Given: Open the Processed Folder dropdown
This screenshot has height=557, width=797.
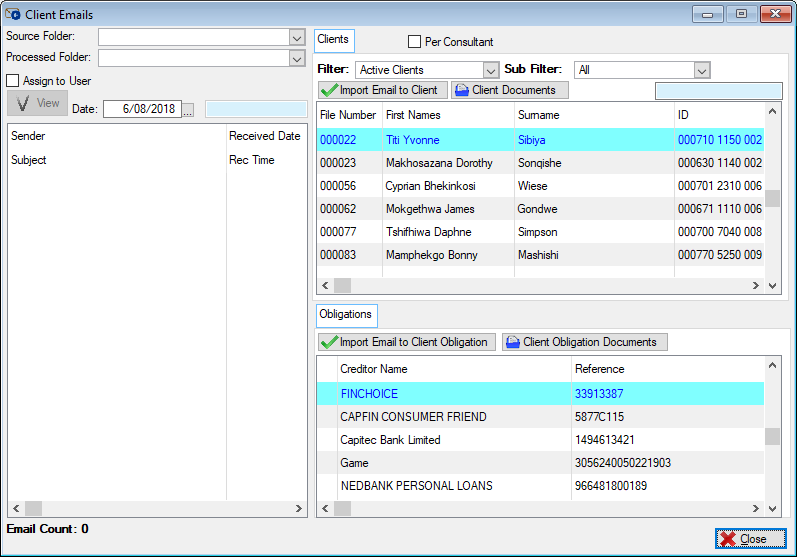Looking at the screenshot, I should tap(296, 58).
